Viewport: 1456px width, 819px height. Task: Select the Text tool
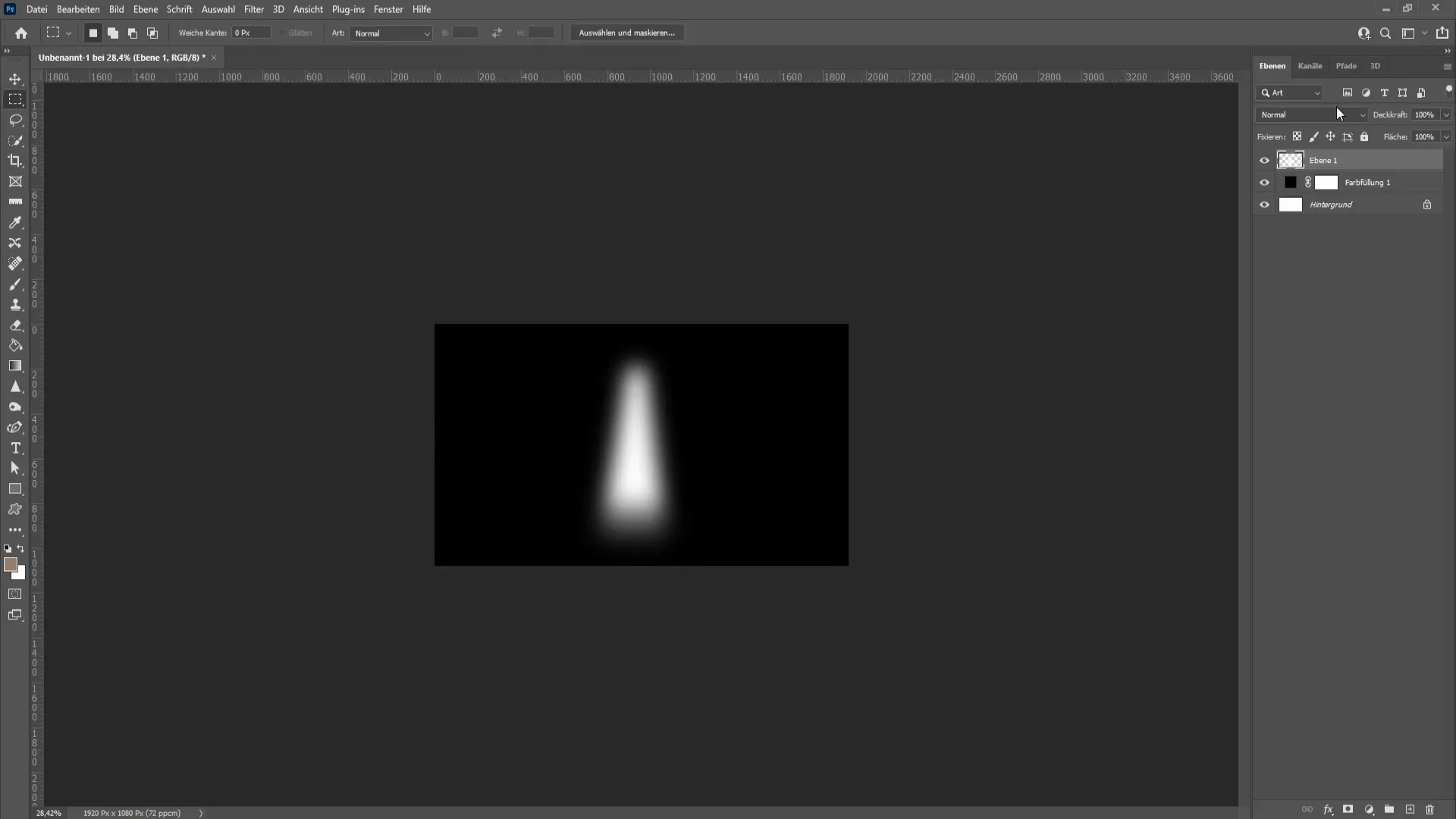(15, 448)
